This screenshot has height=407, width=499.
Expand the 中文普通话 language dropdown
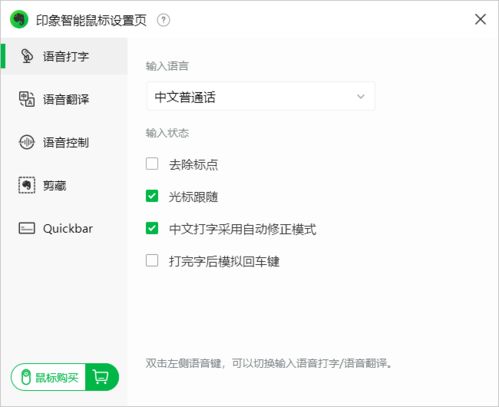pyautogui.click(x=261, y=97)
